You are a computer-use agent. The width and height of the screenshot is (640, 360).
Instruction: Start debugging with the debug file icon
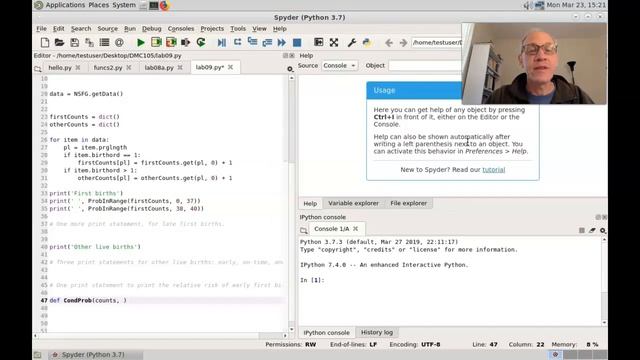pos(222,42)
